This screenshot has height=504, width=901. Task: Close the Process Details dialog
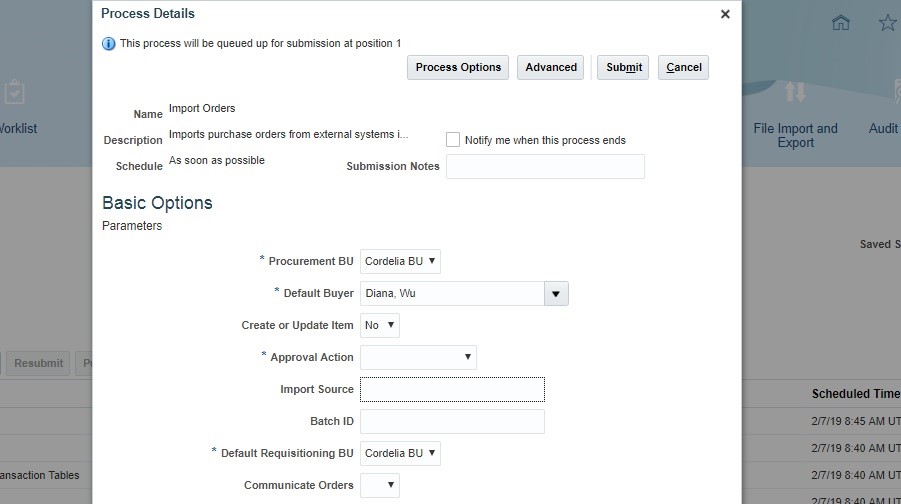725,14
